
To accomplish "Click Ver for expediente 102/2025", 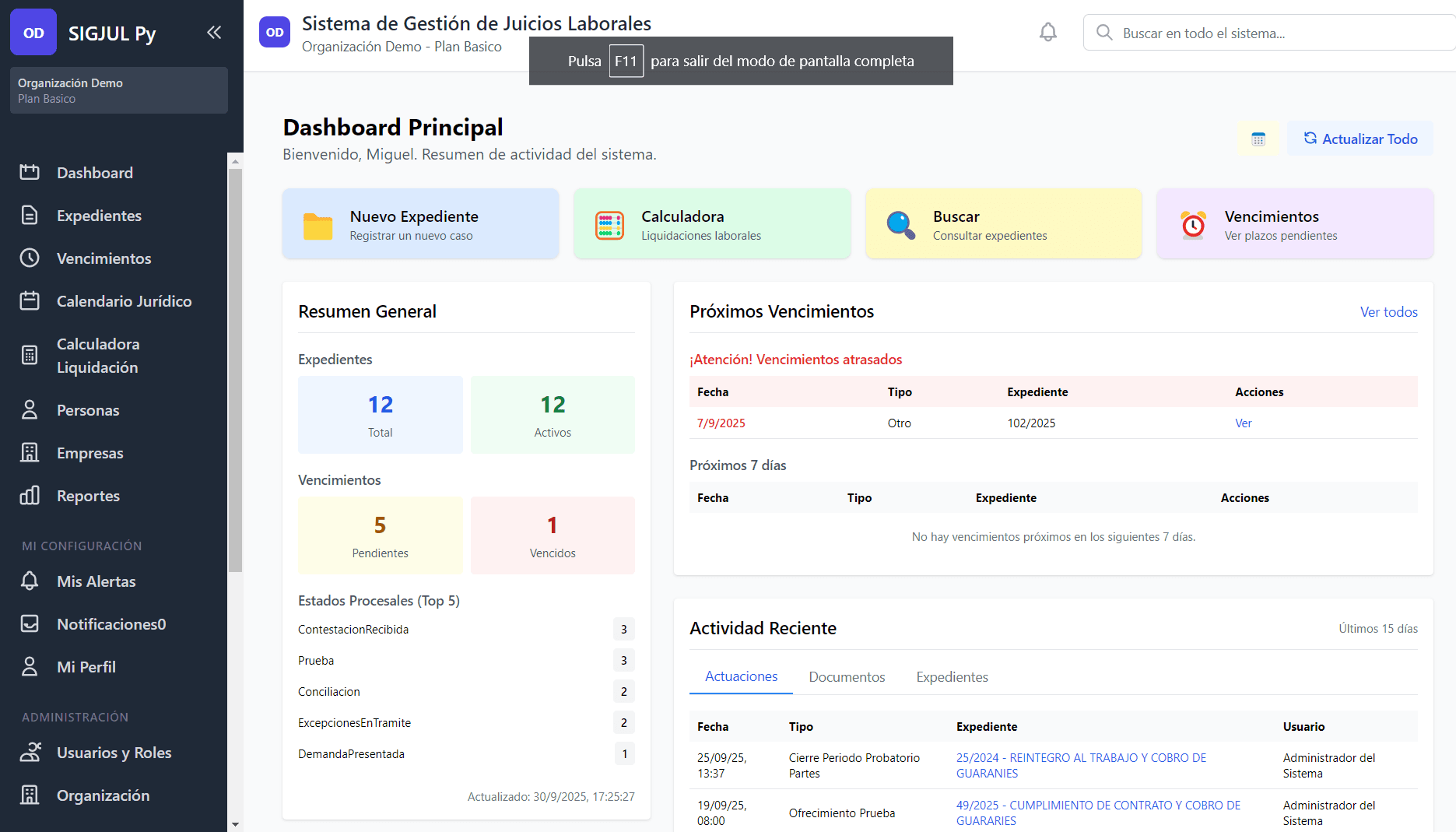I will tap(1243, 423).
